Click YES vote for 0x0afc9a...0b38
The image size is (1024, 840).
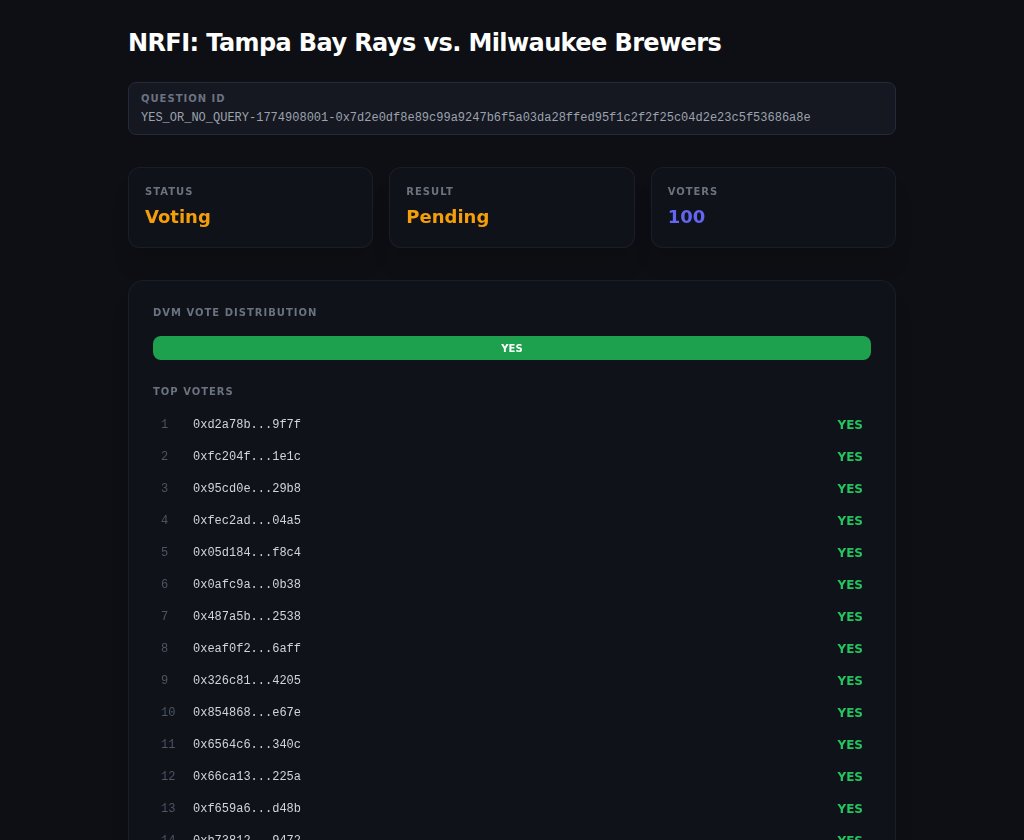850,585
